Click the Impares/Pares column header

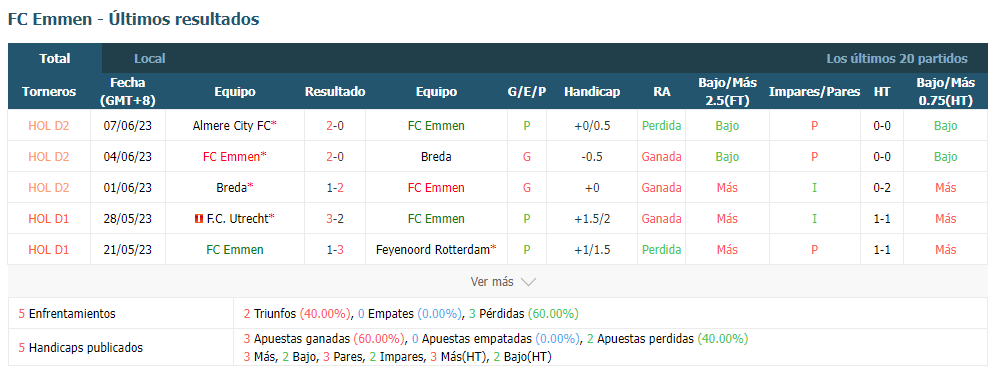click(814, 91)
